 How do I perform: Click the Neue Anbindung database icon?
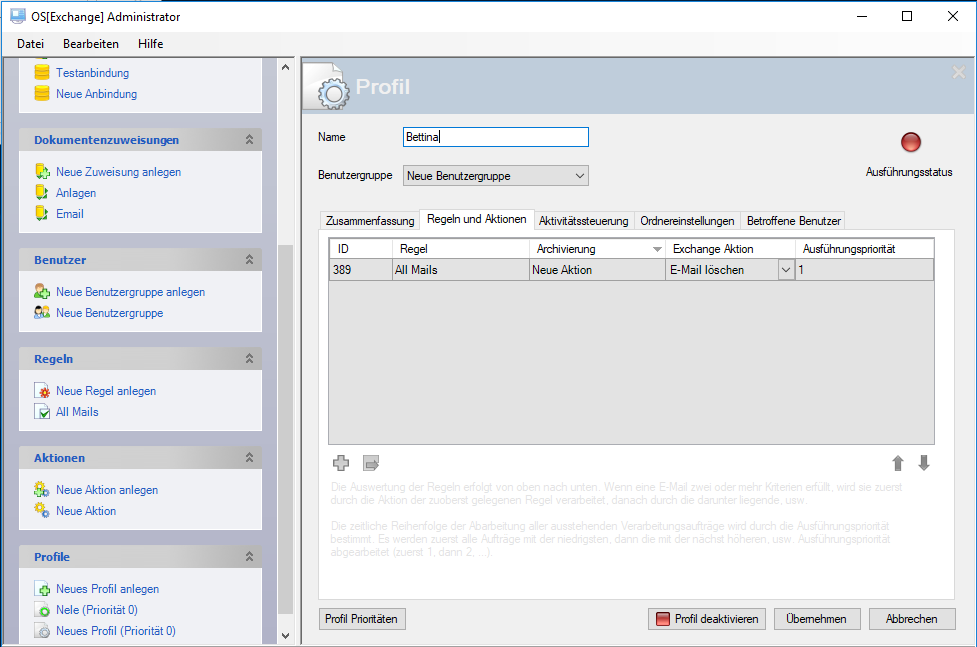pos(42,94)
